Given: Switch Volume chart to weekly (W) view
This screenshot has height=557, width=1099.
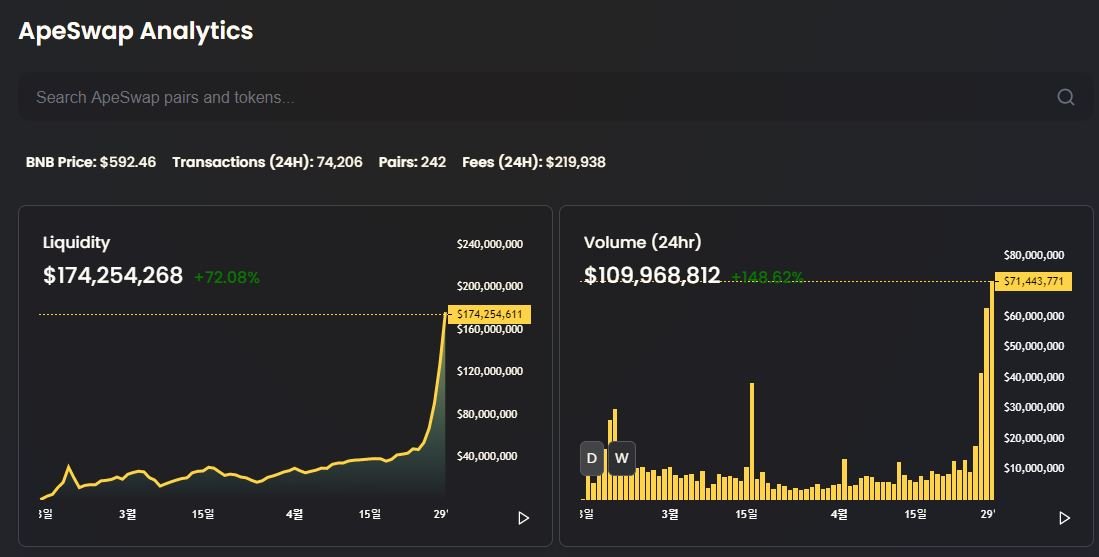Looking at the screenshot, I should pyautogui.click(x=621, y=458).
